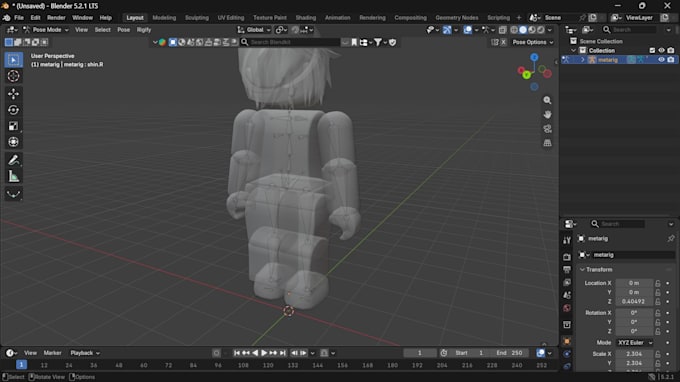
Task: Jump to the timeline start frame
Action: tap(237, 353)
